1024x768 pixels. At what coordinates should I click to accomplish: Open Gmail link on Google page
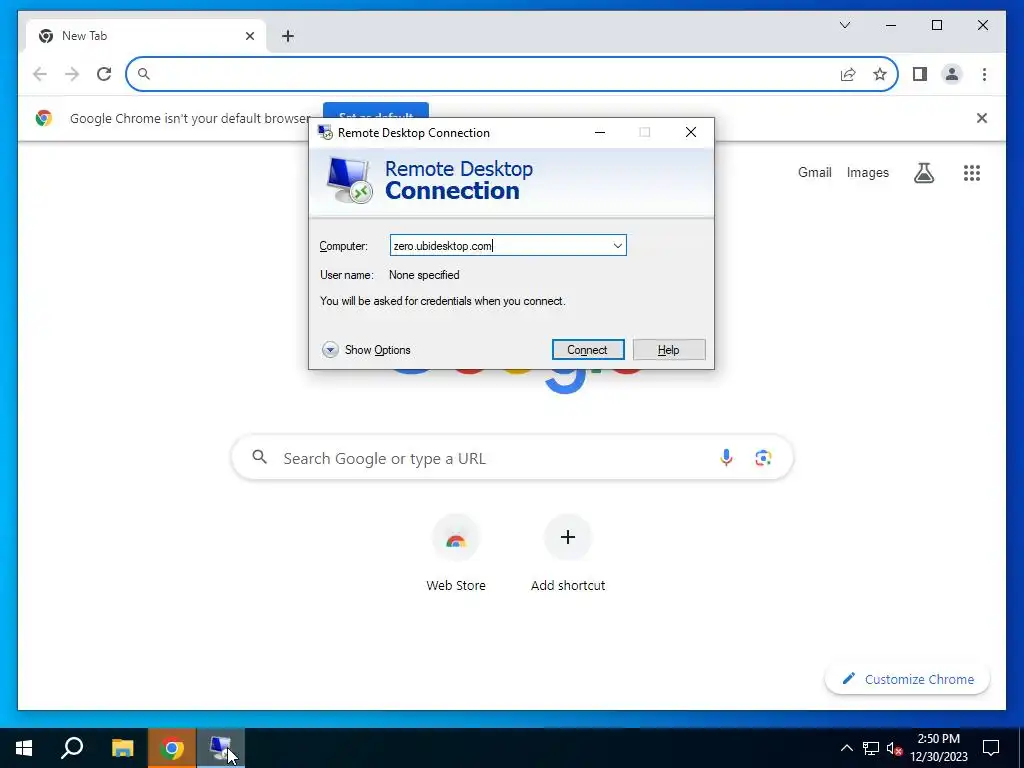coord(814,172)
